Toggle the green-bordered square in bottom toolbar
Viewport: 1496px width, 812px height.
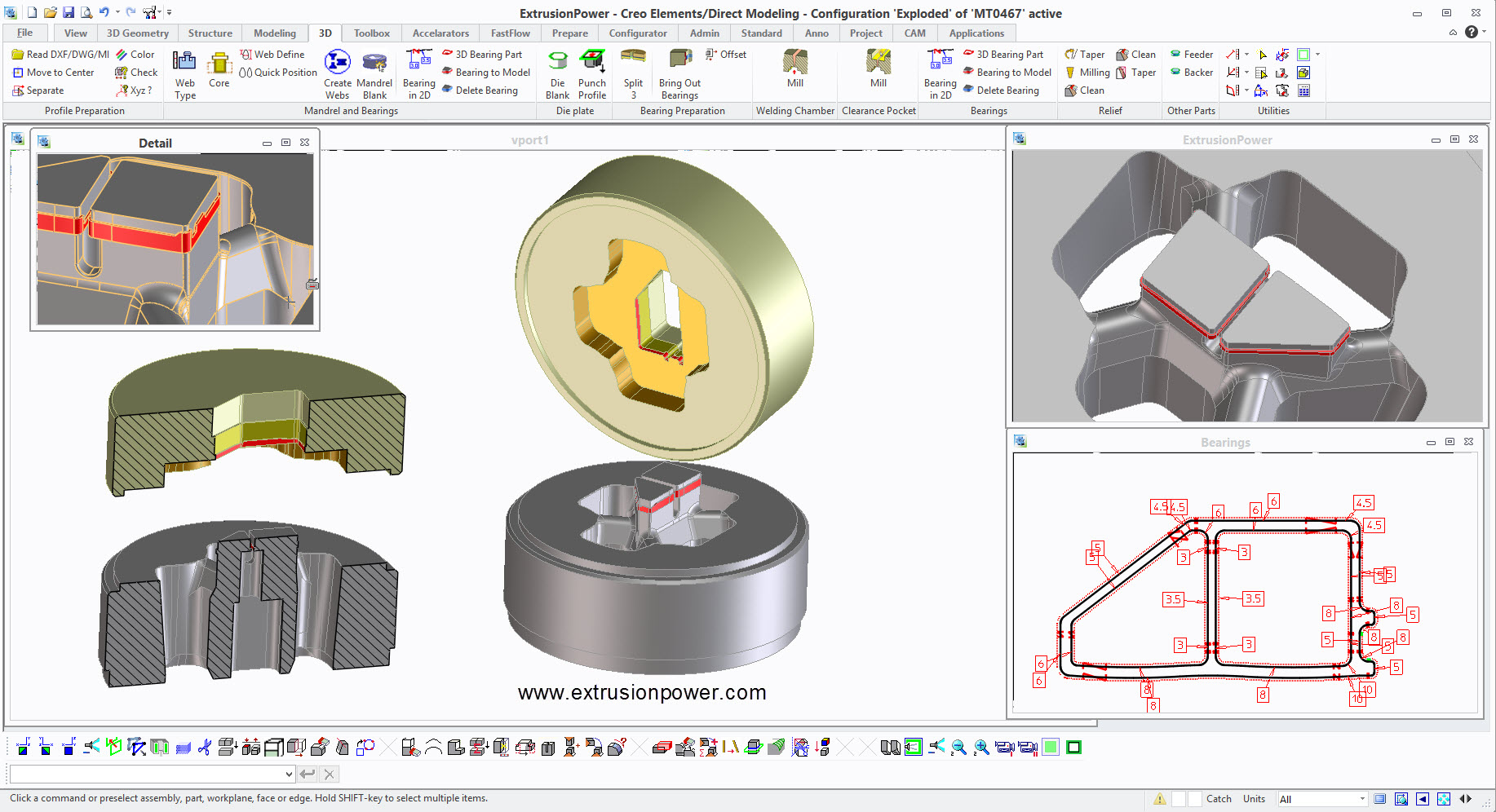click(1073, 747)
